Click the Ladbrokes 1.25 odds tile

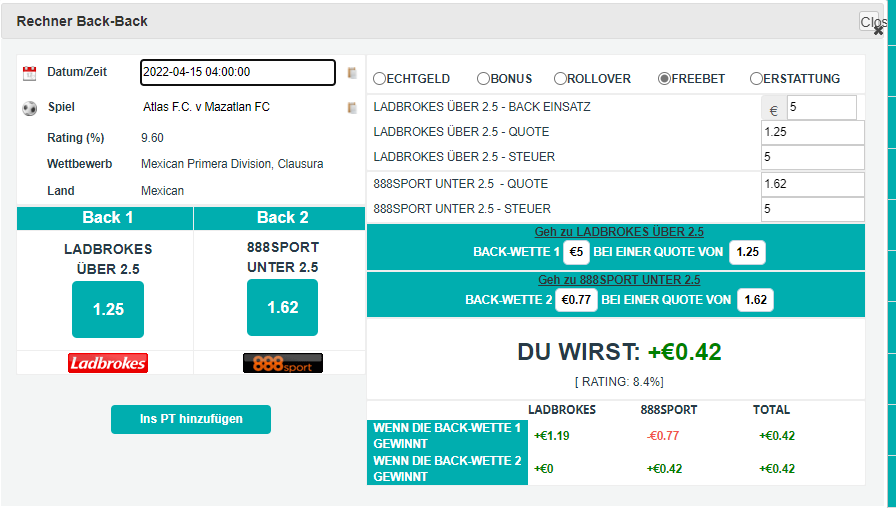[x=108, y=309]
